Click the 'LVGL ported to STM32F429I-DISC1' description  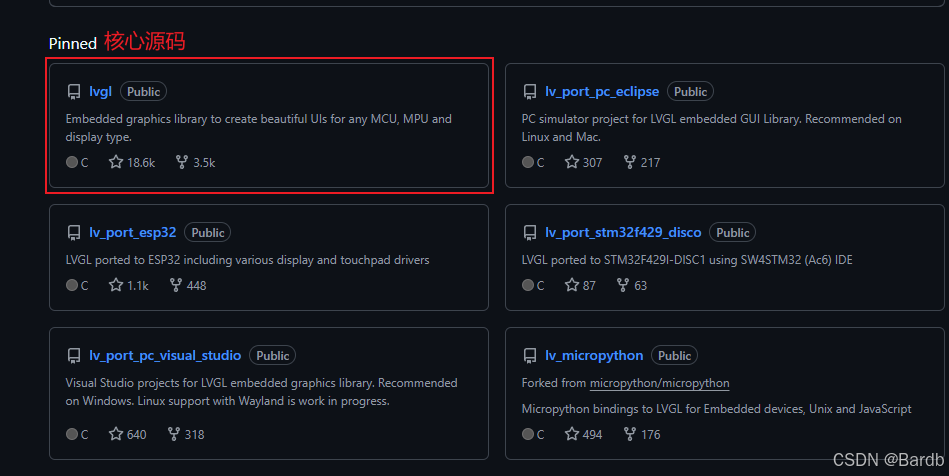(x=687, y=260)
